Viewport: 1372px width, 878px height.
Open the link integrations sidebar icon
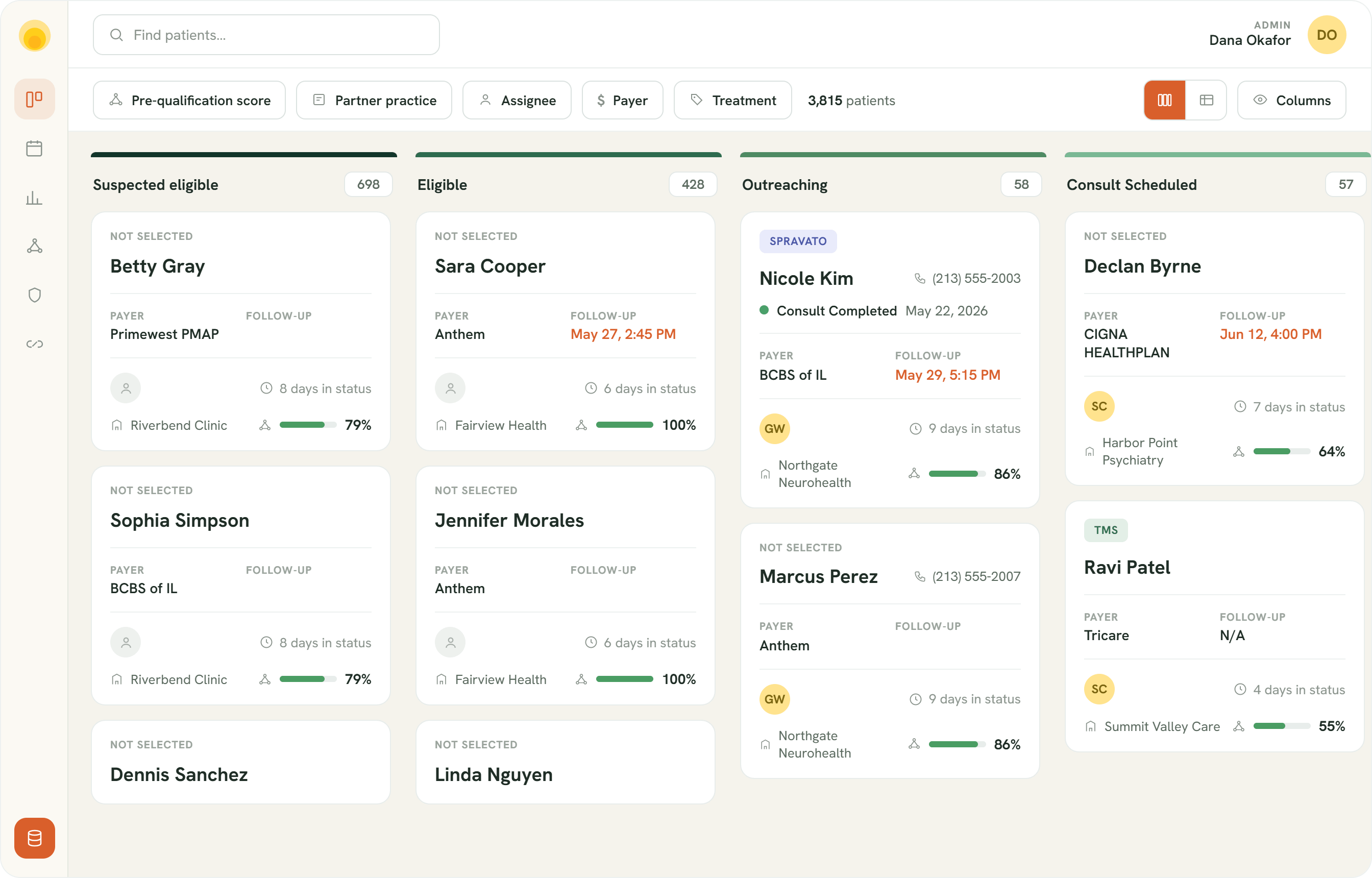[x=34, y=344]
